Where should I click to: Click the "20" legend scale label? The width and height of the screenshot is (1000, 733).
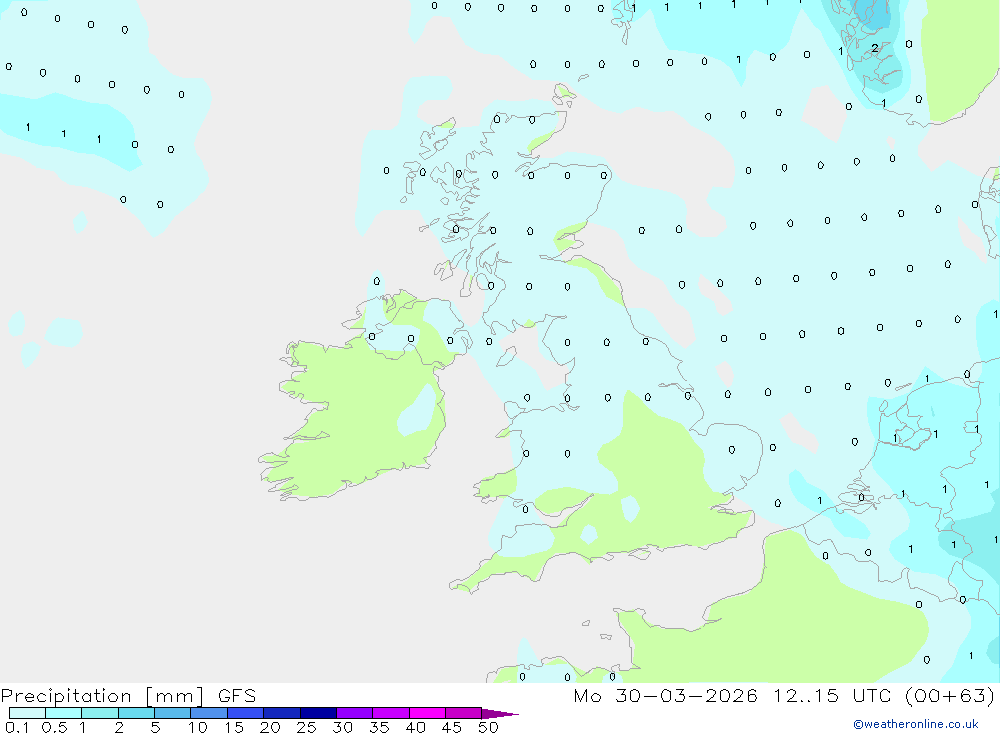[x=270, y=727]
